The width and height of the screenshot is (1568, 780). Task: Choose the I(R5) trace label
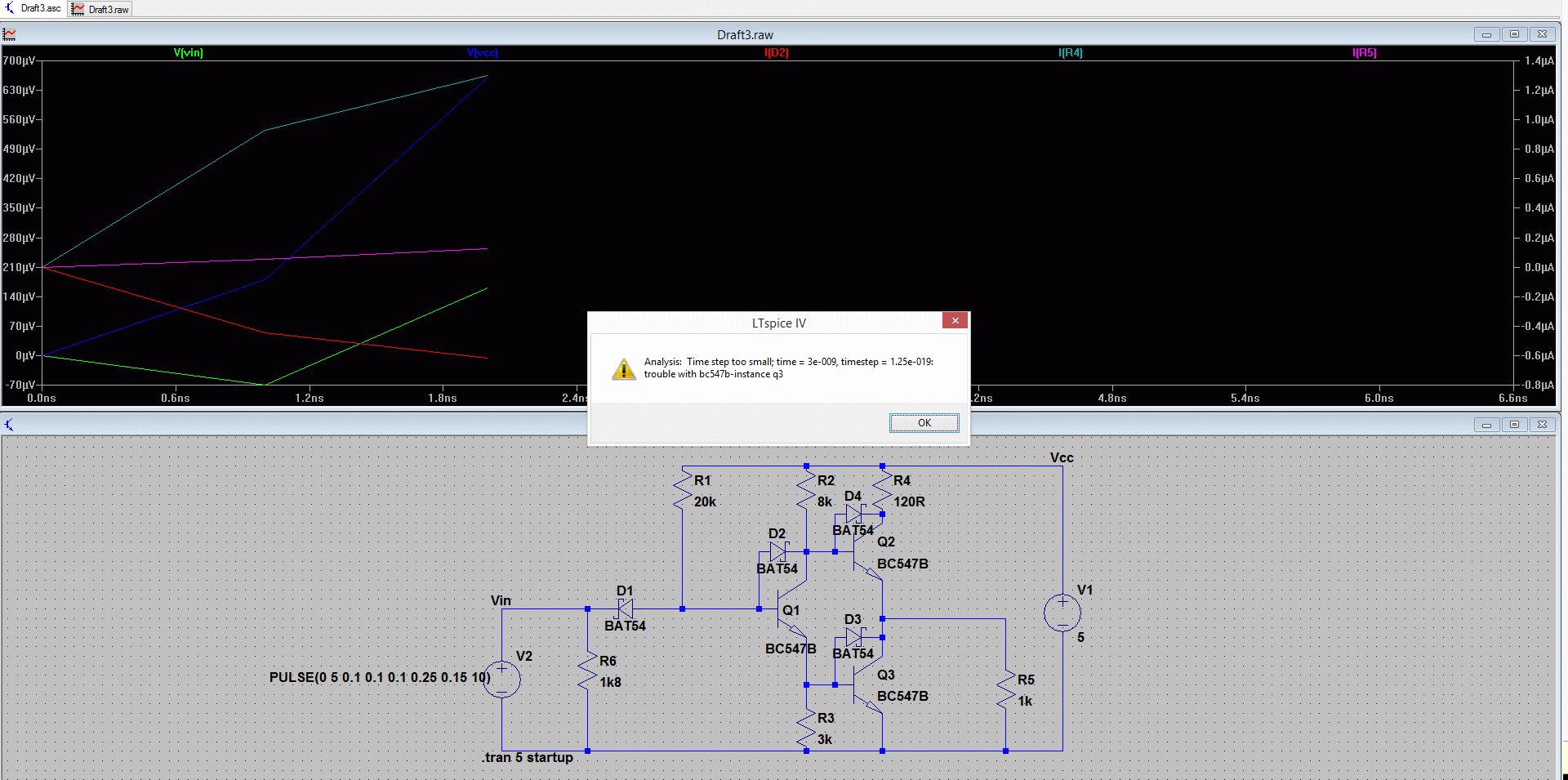(1364, 53)
